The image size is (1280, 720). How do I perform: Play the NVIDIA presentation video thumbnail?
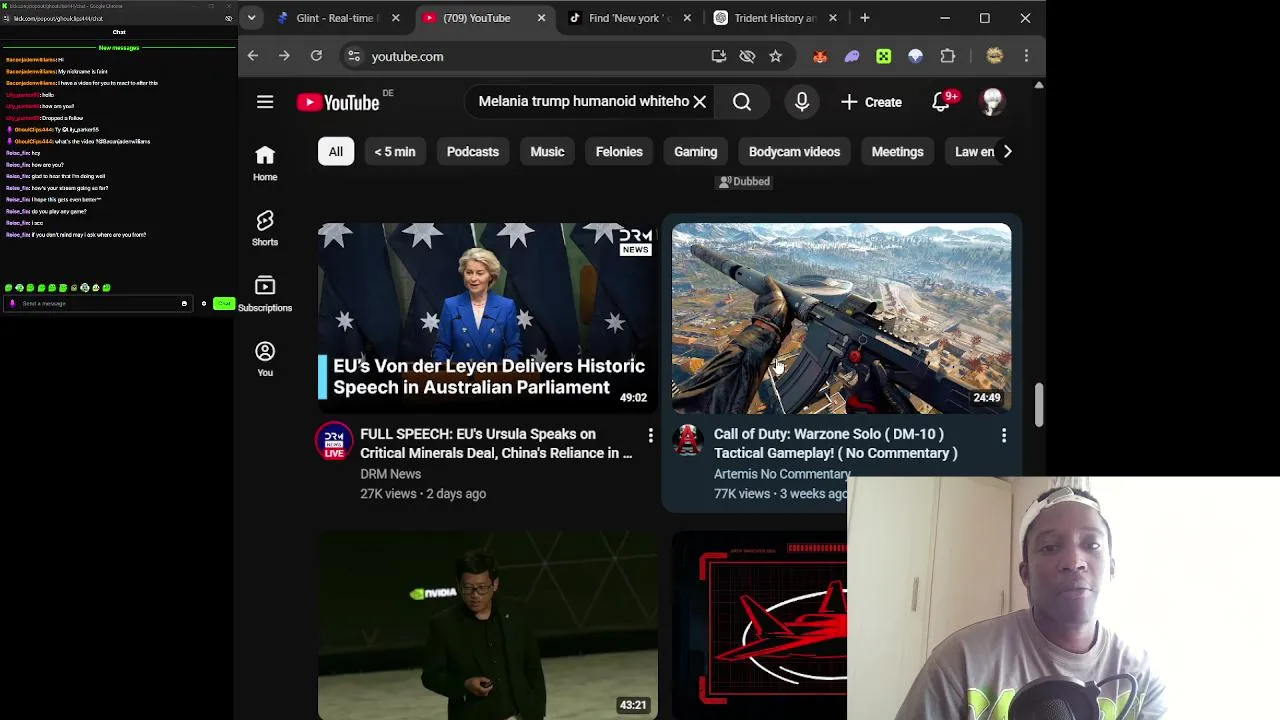488,625
